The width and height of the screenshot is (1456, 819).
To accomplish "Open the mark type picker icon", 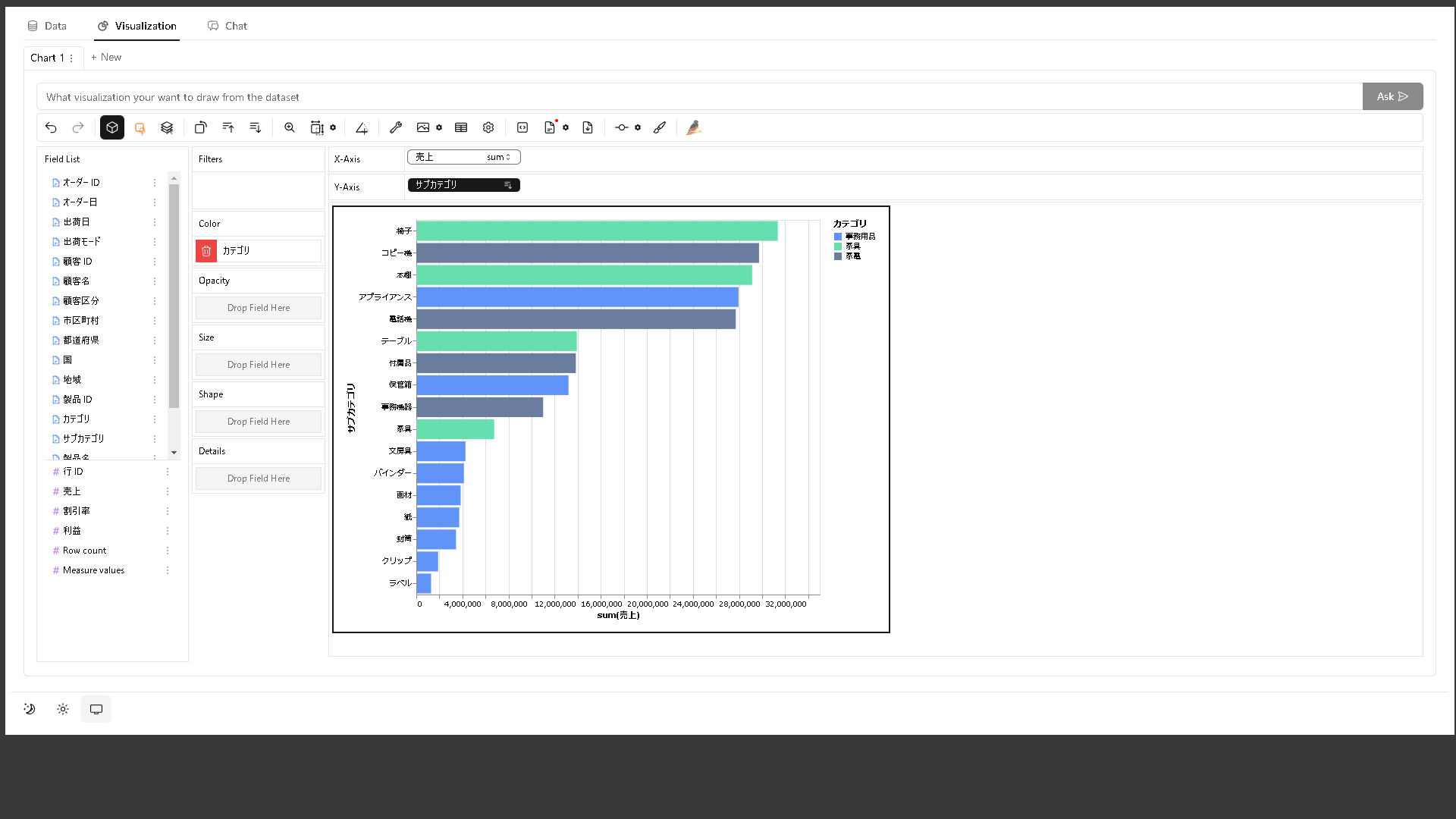I will (140, 127).
